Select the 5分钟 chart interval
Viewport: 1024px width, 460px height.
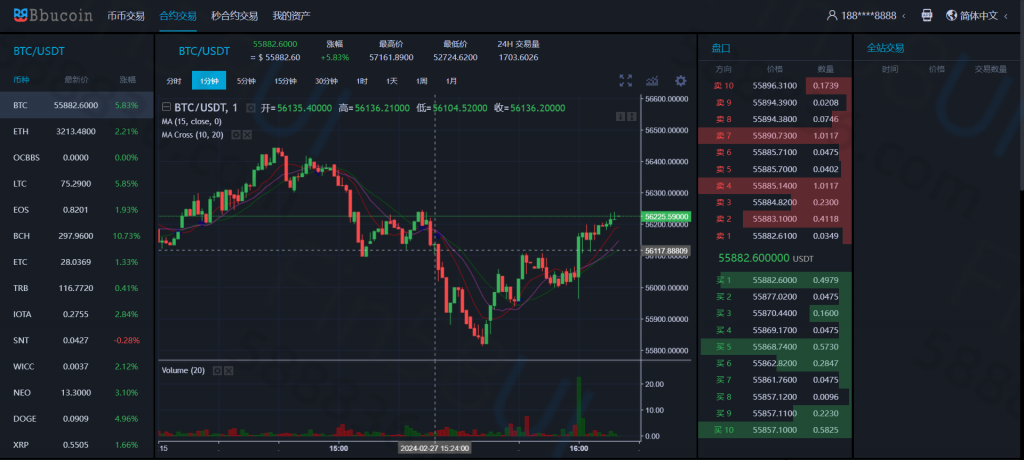246,80
